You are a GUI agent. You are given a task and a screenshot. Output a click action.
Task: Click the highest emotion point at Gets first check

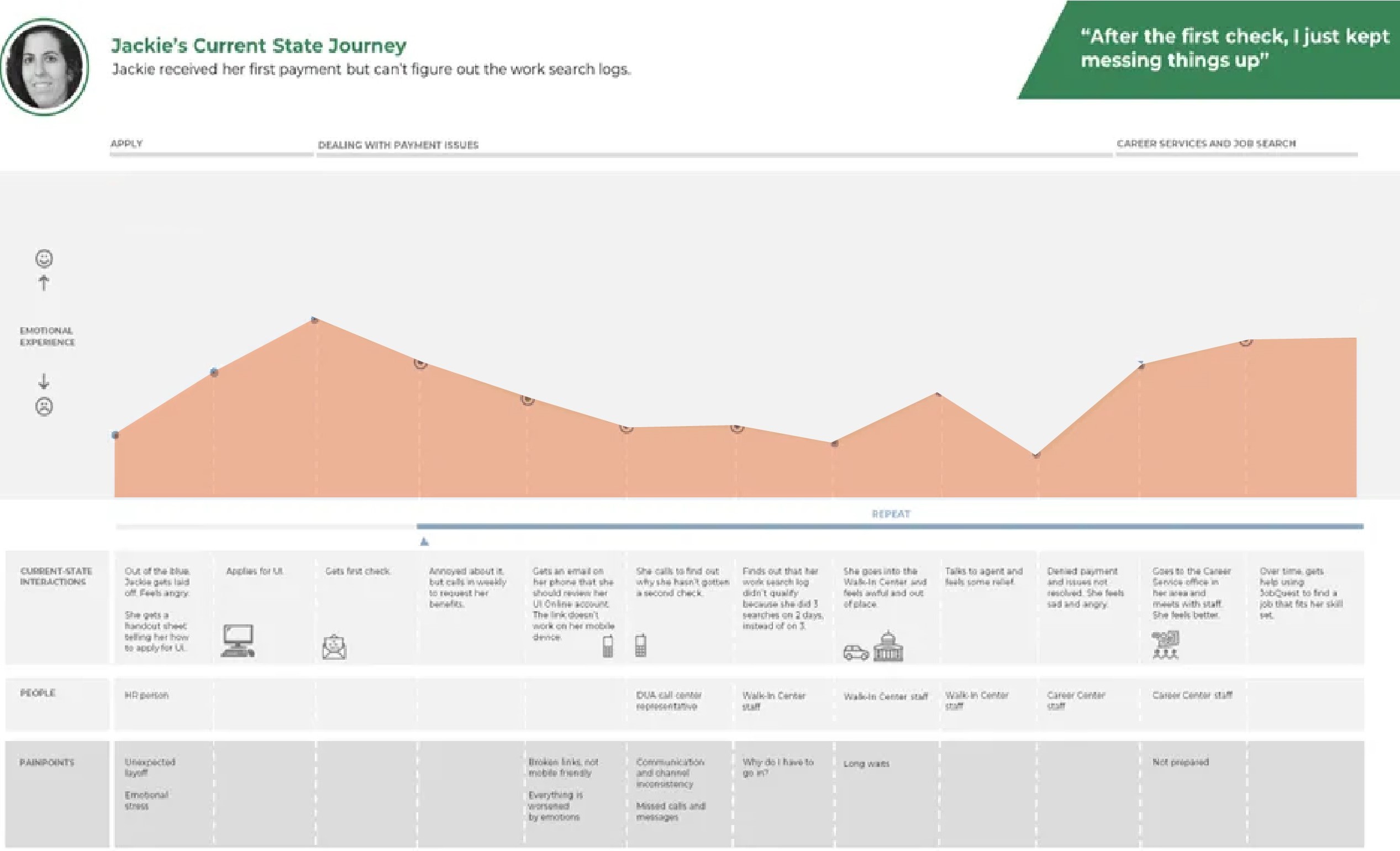(x=315, y=320)
